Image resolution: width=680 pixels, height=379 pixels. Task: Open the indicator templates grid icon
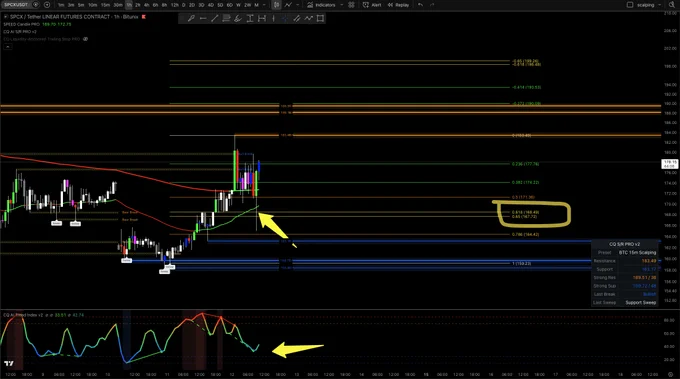click(351, 5)
